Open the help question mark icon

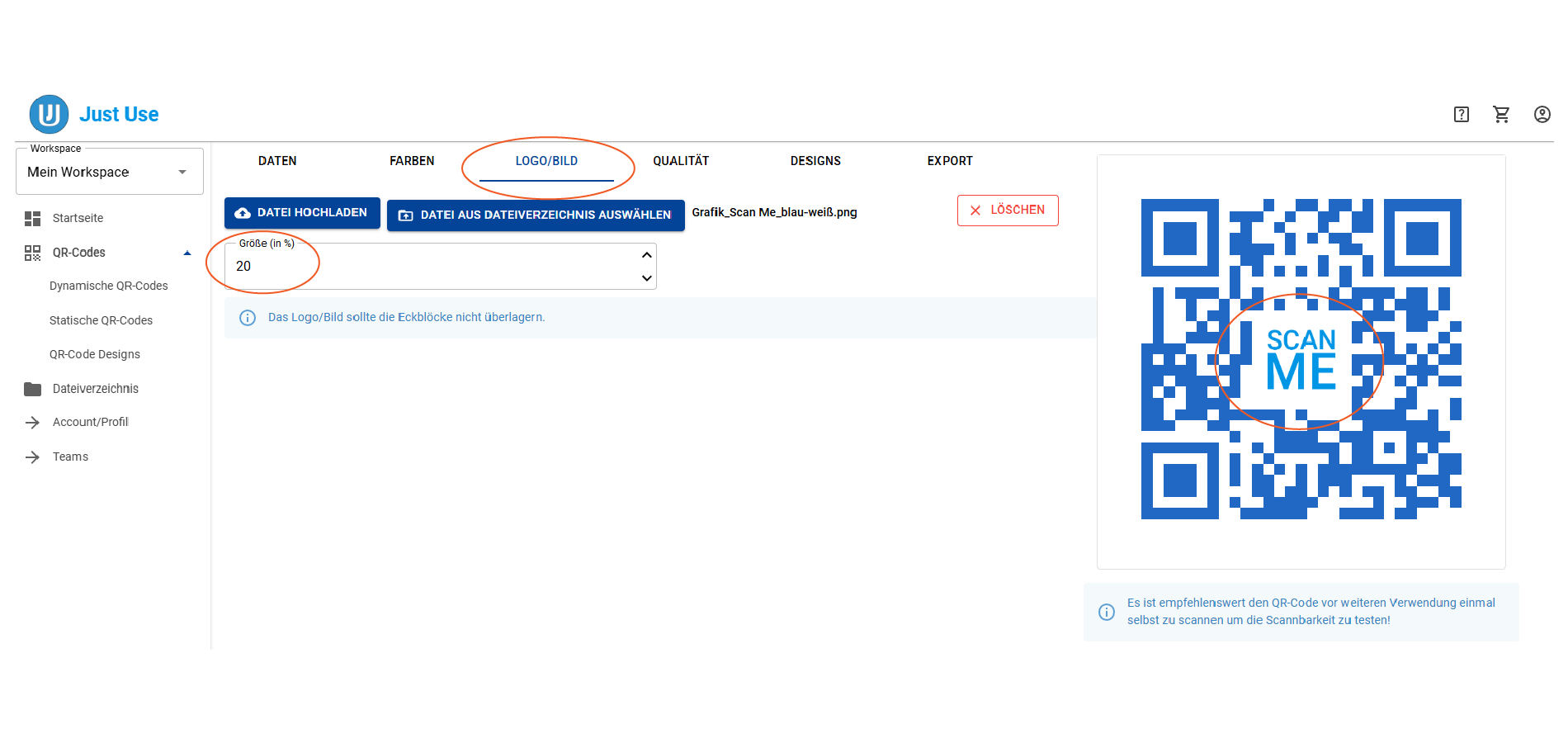(1462, 115)
